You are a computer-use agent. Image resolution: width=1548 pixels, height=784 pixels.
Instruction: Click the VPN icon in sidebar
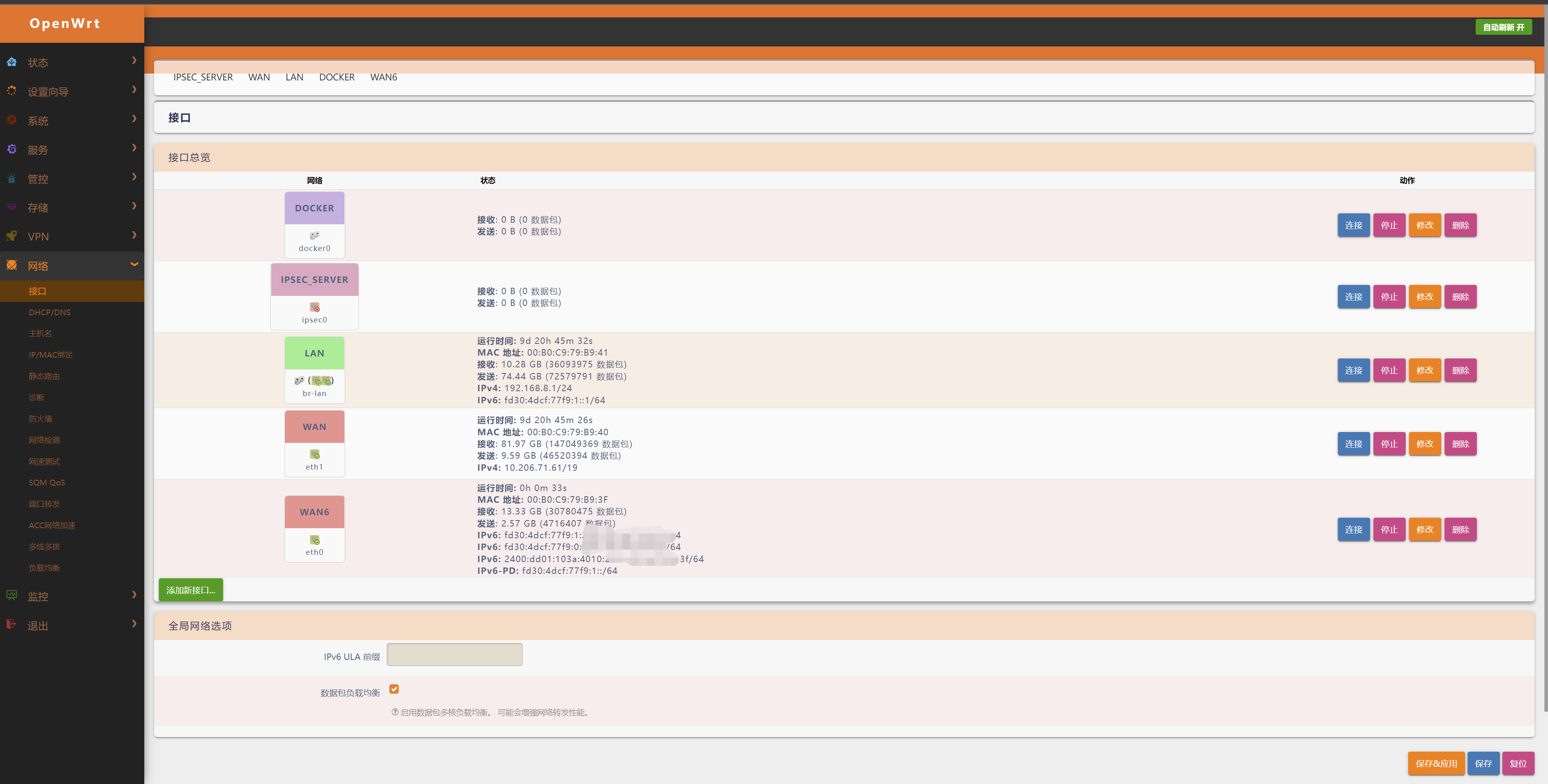pos(11,236)
